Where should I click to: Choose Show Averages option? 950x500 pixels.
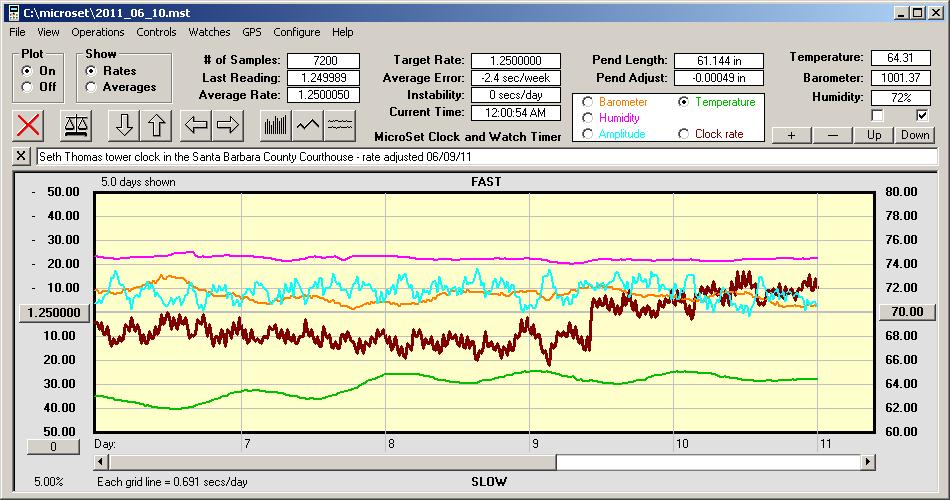pyautogui.click(x=91, y=87)
